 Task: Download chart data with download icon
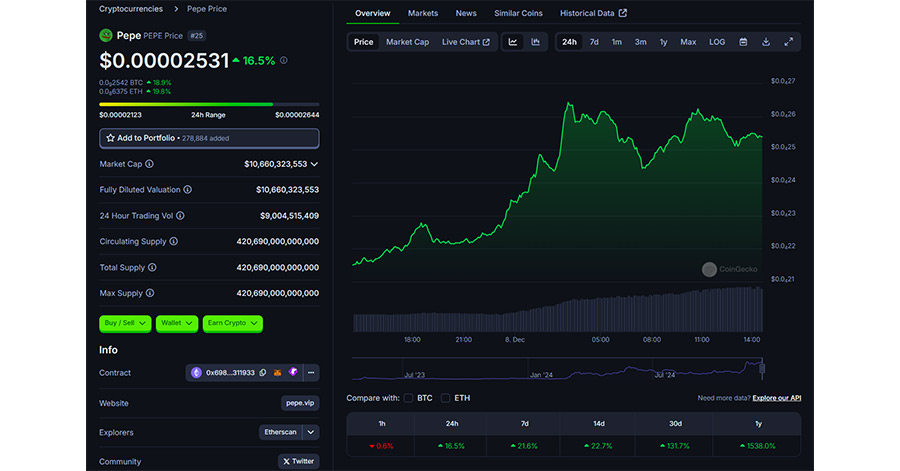(x=766, y=42)
